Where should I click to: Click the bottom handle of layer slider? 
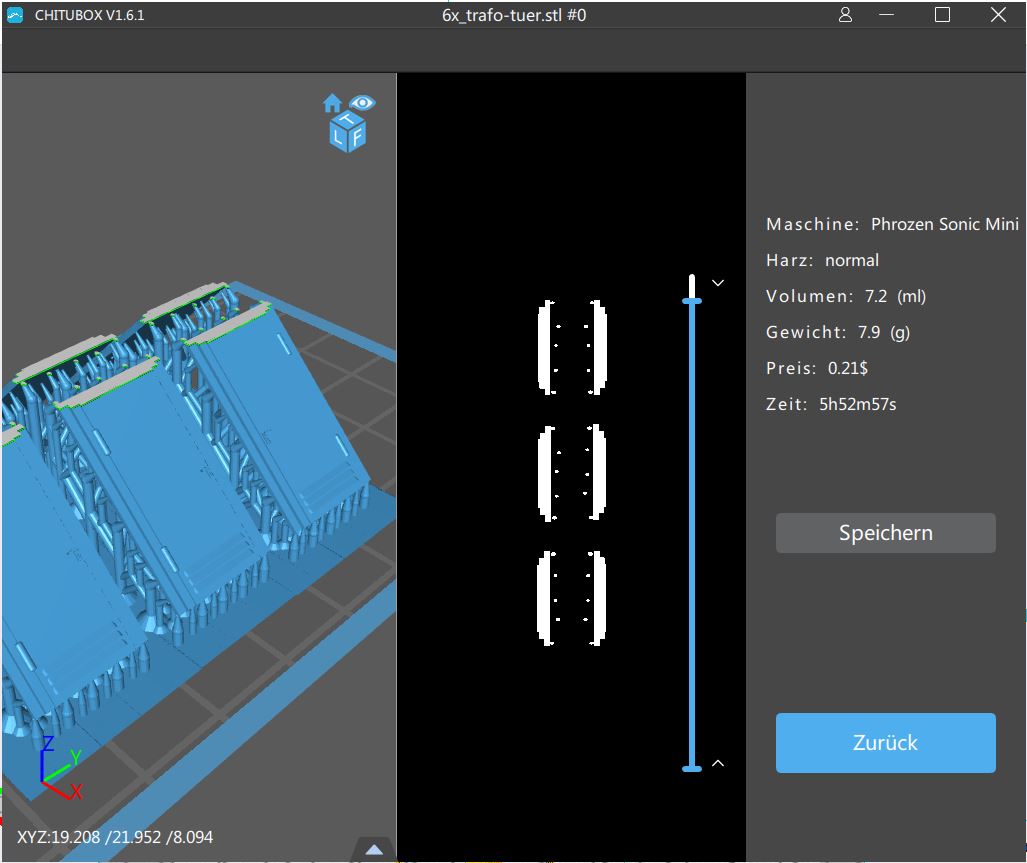(x=692, y=768)
